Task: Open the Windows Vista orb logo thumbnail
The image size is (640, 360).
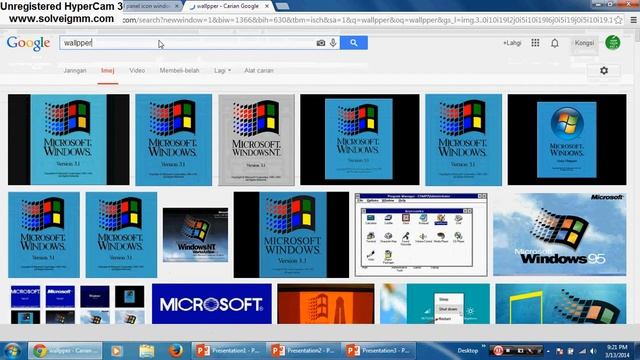Action: 567,140
